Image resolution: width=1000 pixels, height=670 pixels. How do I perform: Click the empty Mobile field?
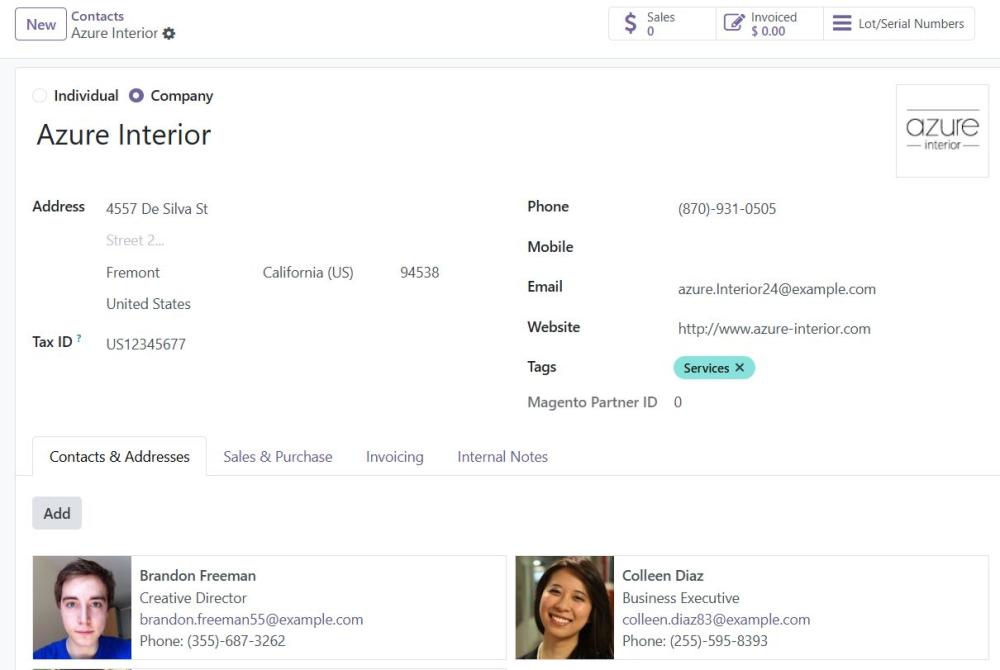[829, 249]
